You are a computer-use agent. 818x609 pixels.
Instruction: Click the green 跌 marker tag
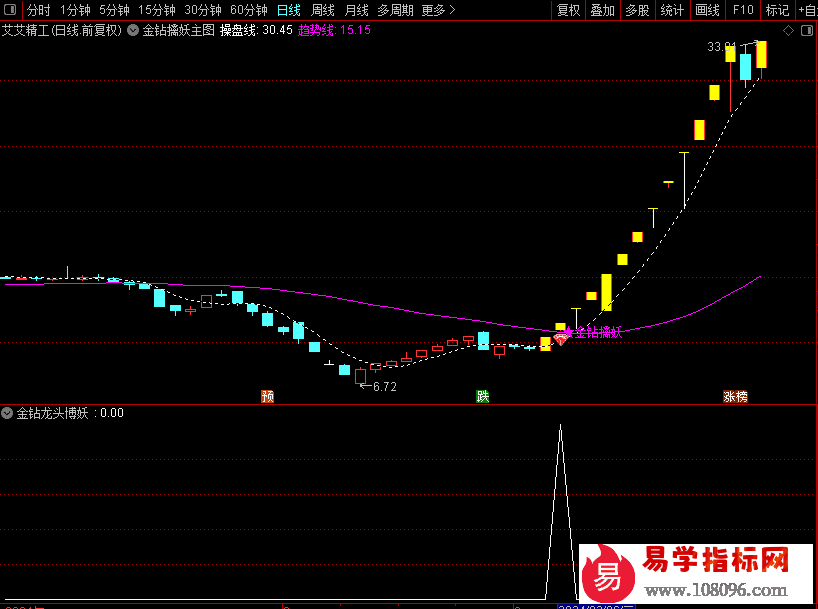pyautogui.click(x=483, y=396)
